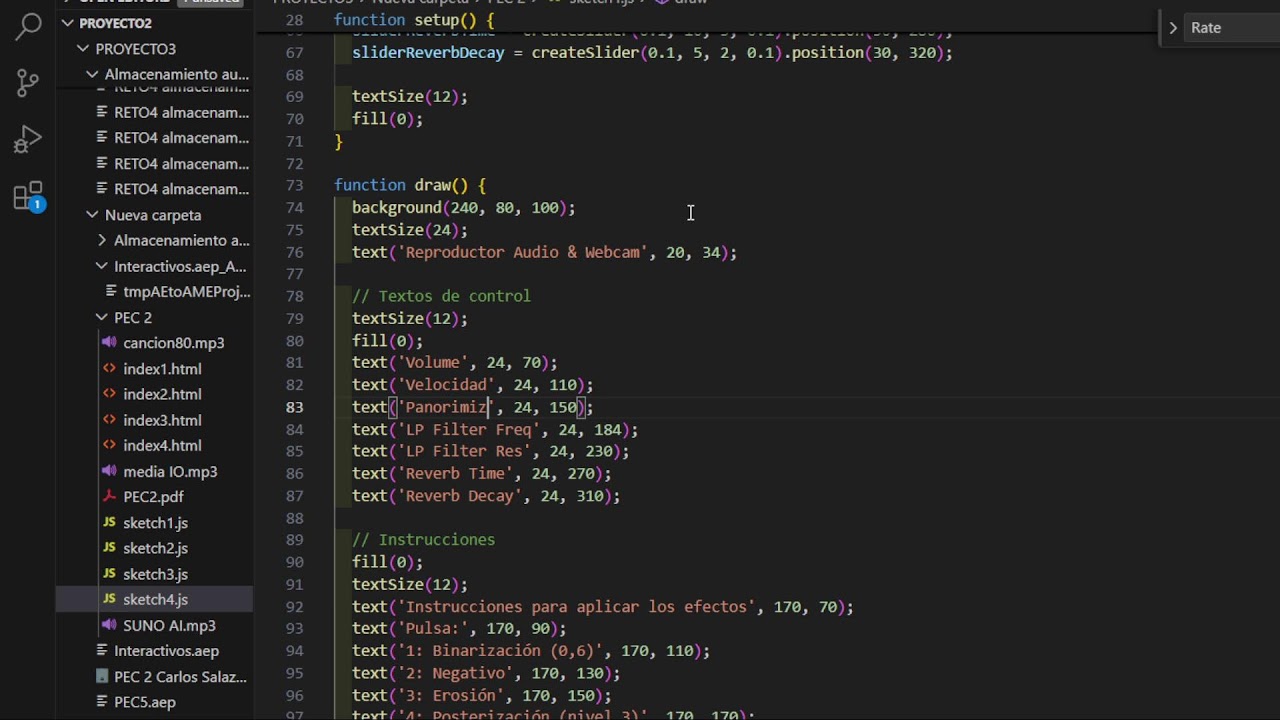Image resolution: width=1280 pixels, height=720 pixels.
Task: Click the HTML icon next to index3.html
Action: pyautogui.click(x=109, y=420)
